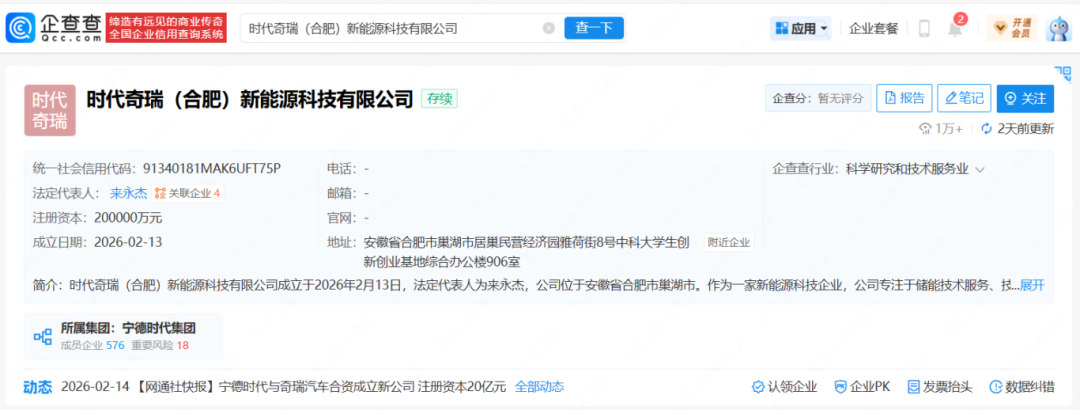Image resolution: width=1080 pixels, height=410 pixels.
Task: Open the 笔记 notes button
Action: click(x=964, y=99)
